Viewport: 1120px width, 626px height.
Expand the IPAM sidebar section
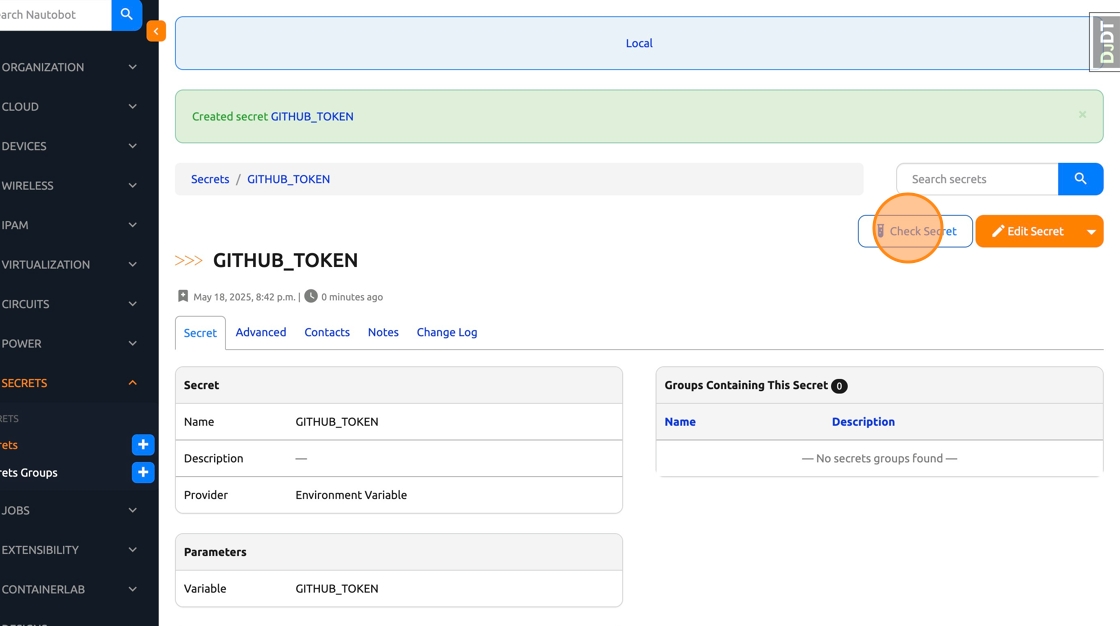[70, 225]
